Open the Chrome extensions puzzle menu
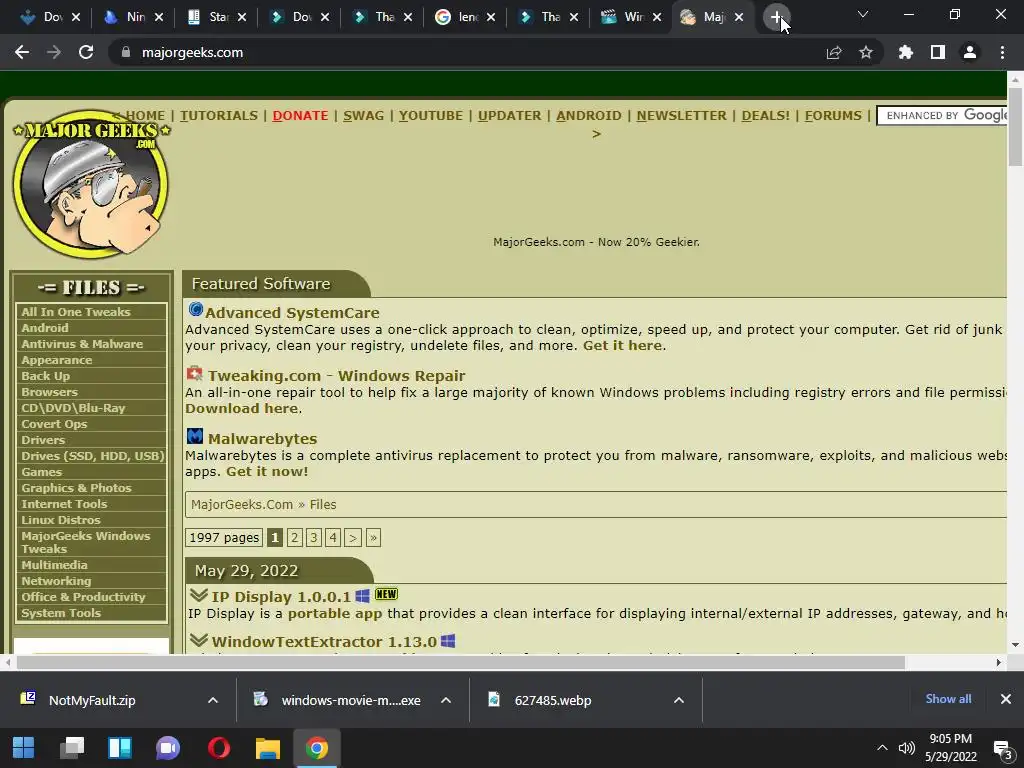 (x=906, y=52)
